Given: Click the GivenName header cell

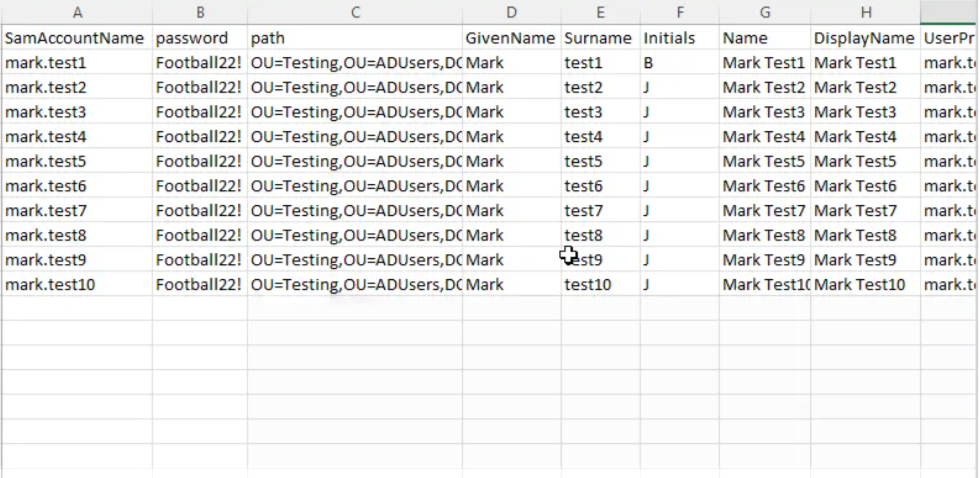Looking at the screenshot, I should (511, 38).
